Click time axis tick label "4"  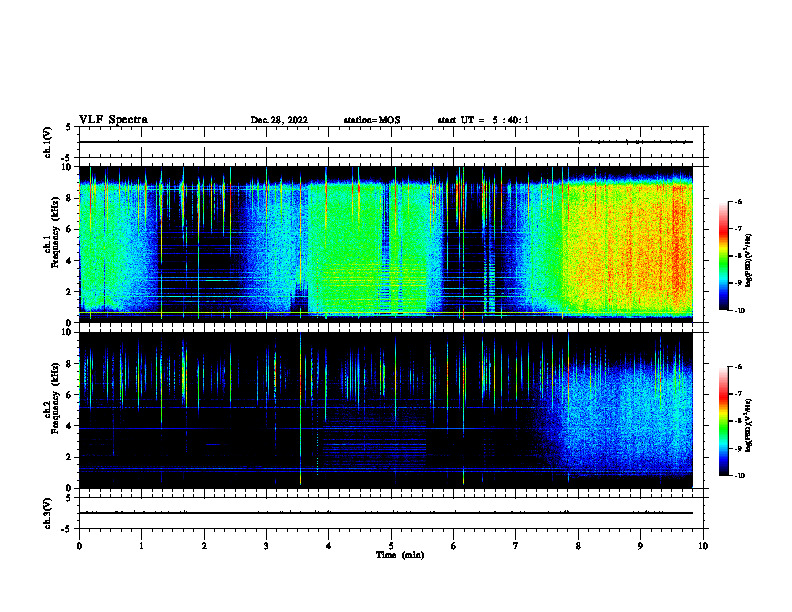pos(328,546)
